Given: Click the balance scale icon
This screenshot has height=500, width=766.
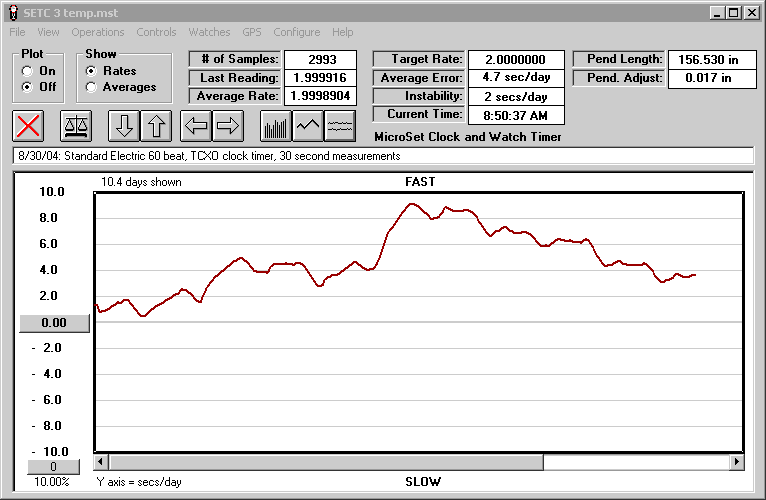Looking at the screenshot, I should click(x=76, y=126).
